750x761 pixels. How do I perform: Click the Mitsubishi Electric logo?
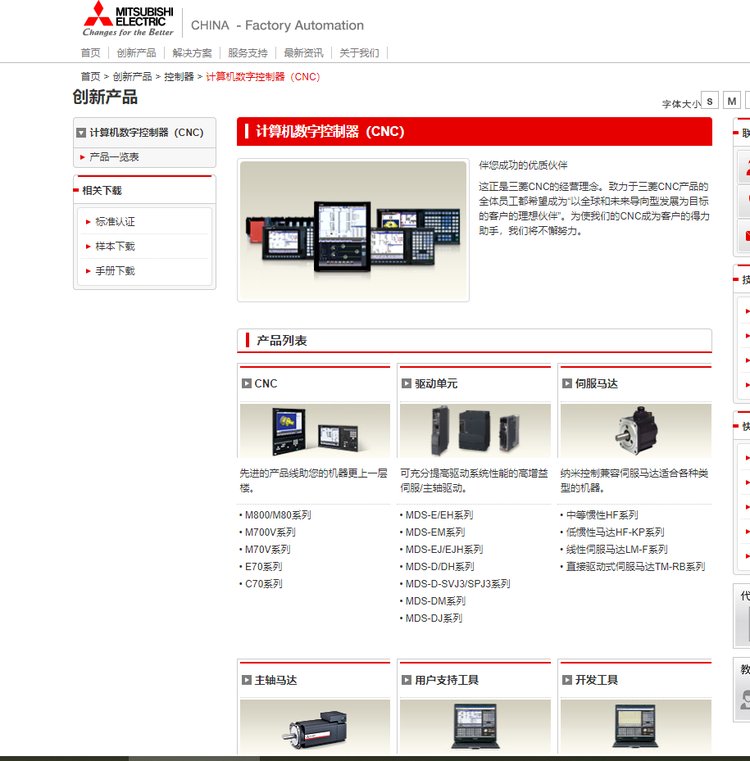point(128,19)
